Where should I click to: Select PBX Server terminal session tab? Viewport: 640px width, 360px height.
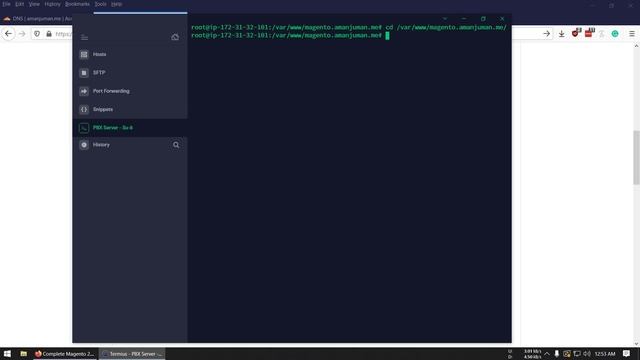click(130, 128)
